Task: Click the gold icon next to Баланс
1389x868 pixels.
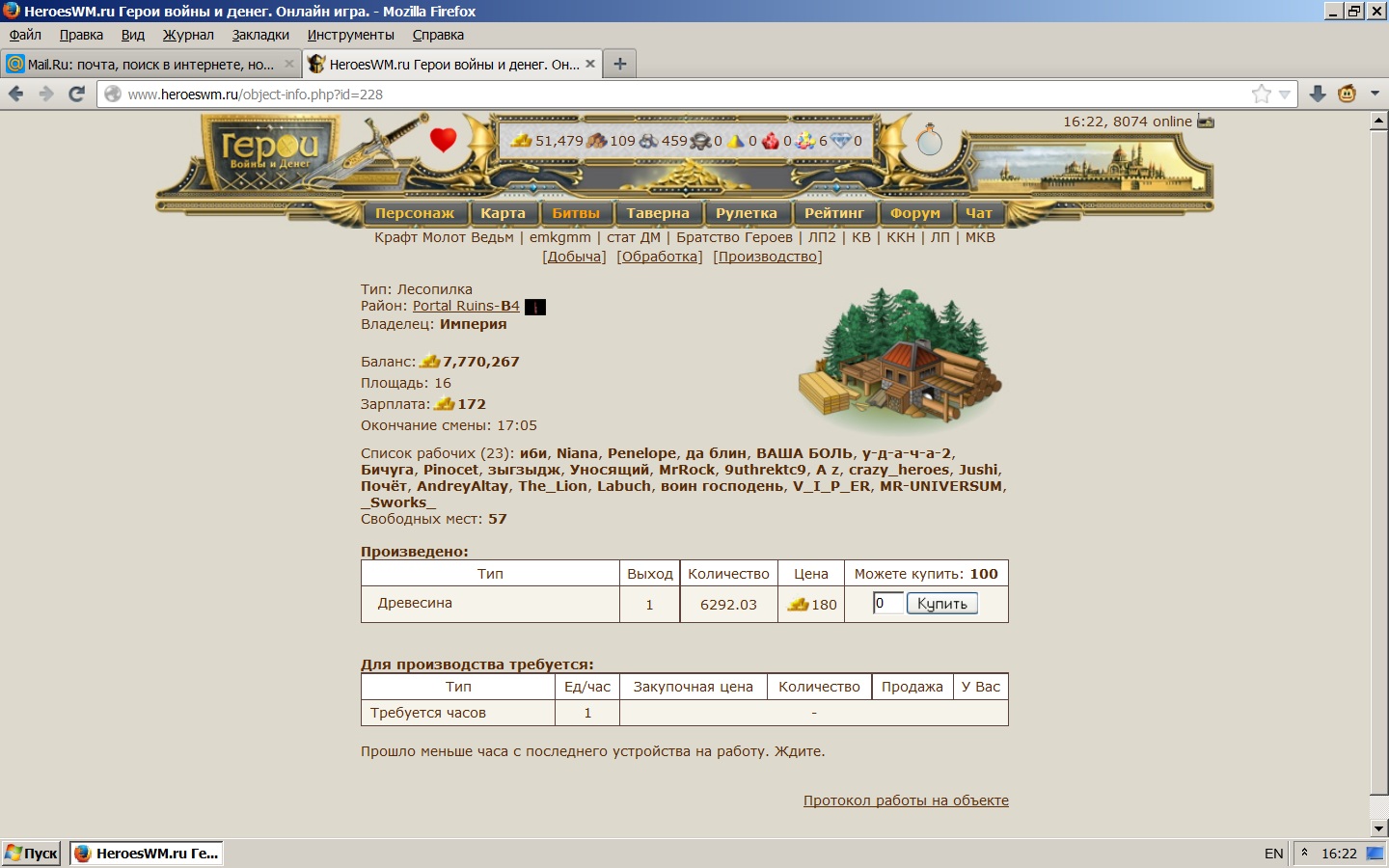Action: (430, 362)
